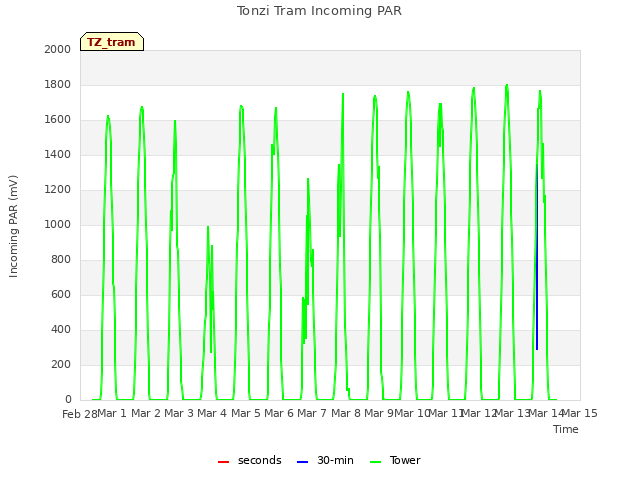
Task: Click the Time axis label
Action: point(566,429)
